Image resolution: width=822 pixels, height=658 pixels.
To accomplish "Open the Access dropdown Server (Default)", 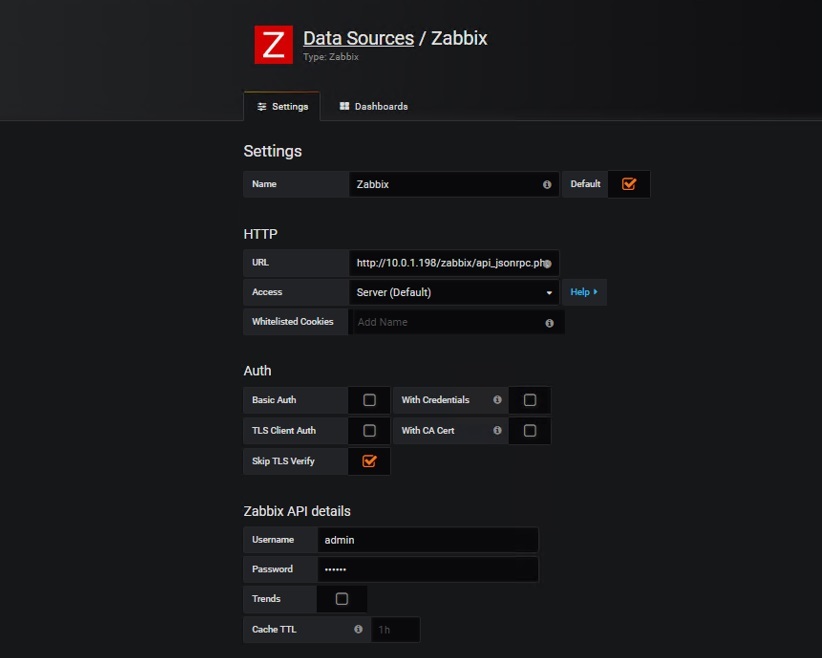I will click(453, 293).
